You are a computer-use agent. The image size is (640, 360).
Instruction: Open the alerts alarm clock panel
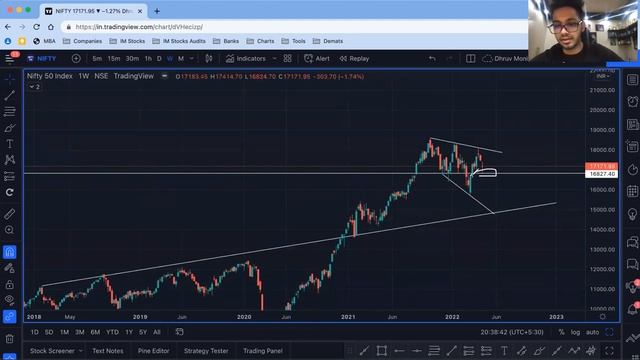pyautogui.click(x=632, y=102)
